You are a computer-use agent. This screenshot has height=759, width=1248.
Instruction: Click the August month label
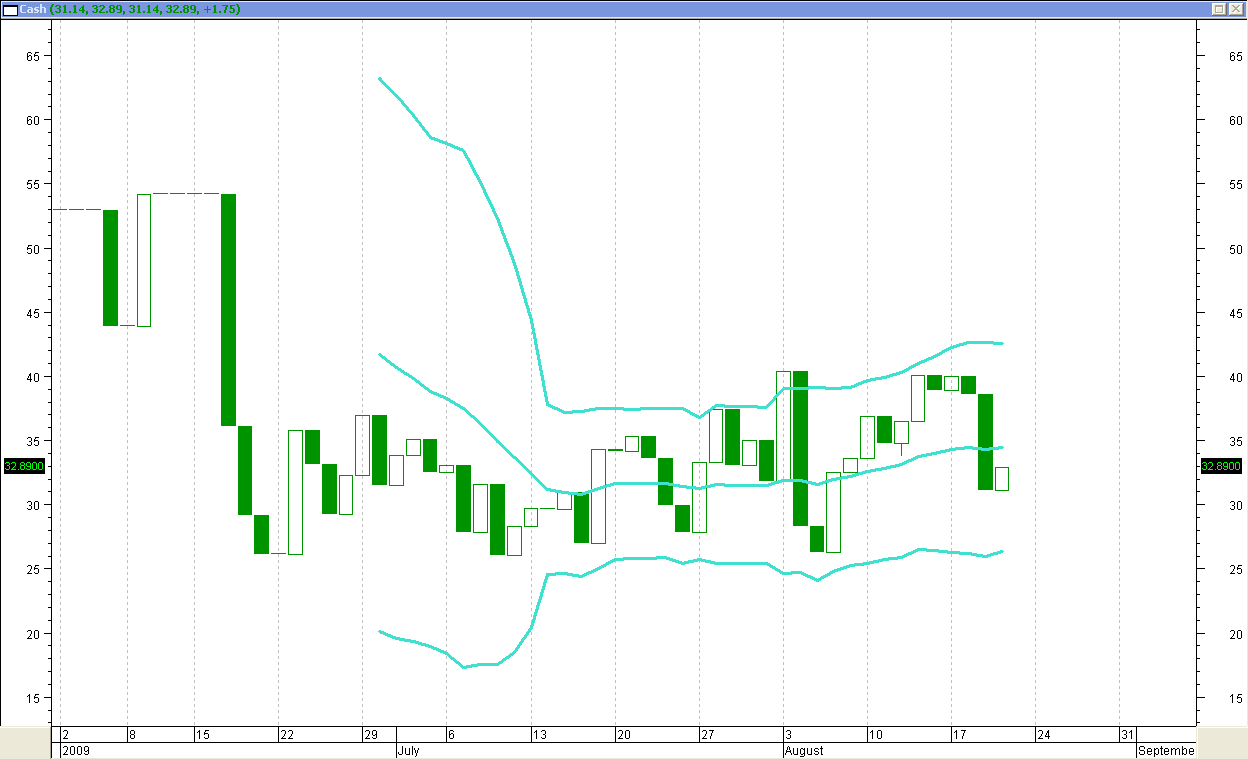tap(804, 751)
